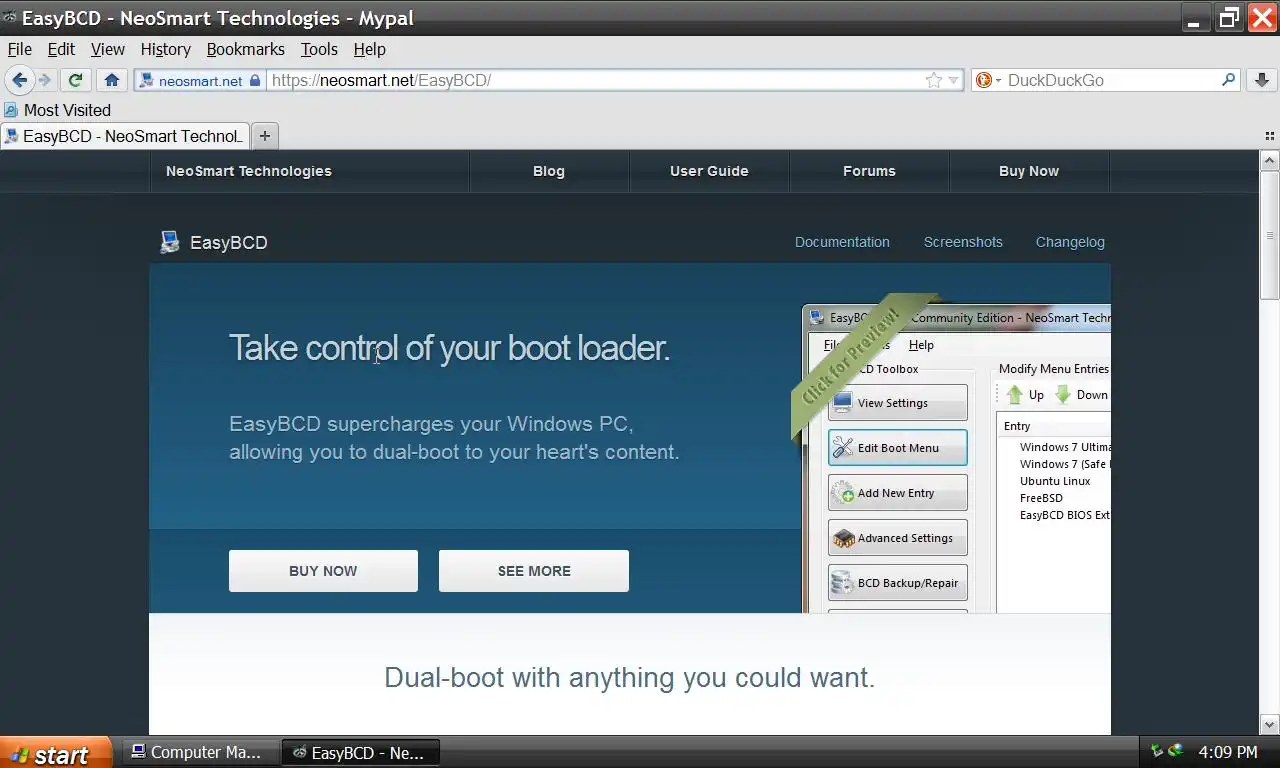Click the network system tray icon
The height and width of the screenshot is (768, 1280).
pyautogui.click(x=1158, y=751)
